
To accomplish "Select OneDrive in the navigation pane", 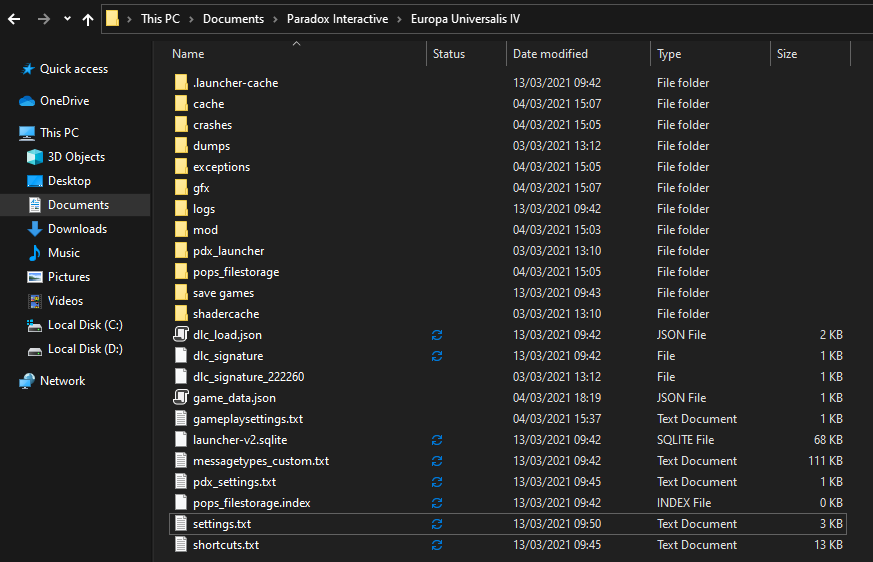I will point(64,101).
